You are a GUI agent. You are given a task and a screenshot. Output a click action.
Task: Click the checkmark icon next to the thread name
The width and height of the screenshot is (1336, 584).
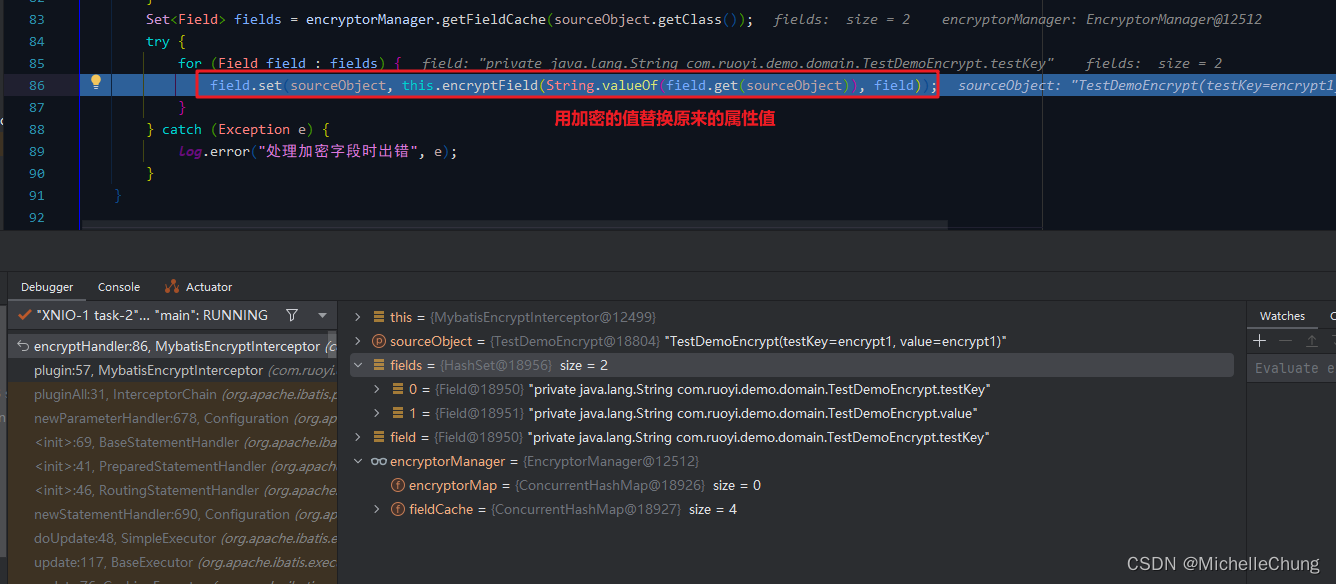[25, 315]
